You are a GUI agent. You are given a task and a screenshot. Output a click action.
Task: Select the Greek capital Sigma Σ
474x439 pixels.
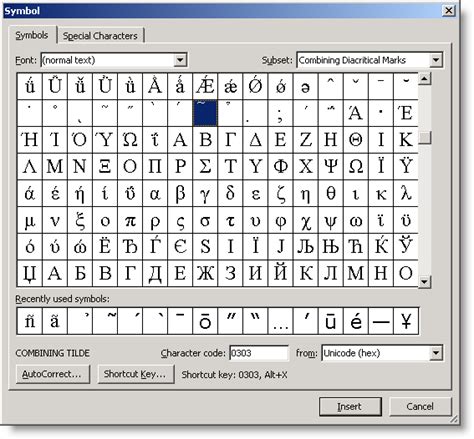(205, 166)
